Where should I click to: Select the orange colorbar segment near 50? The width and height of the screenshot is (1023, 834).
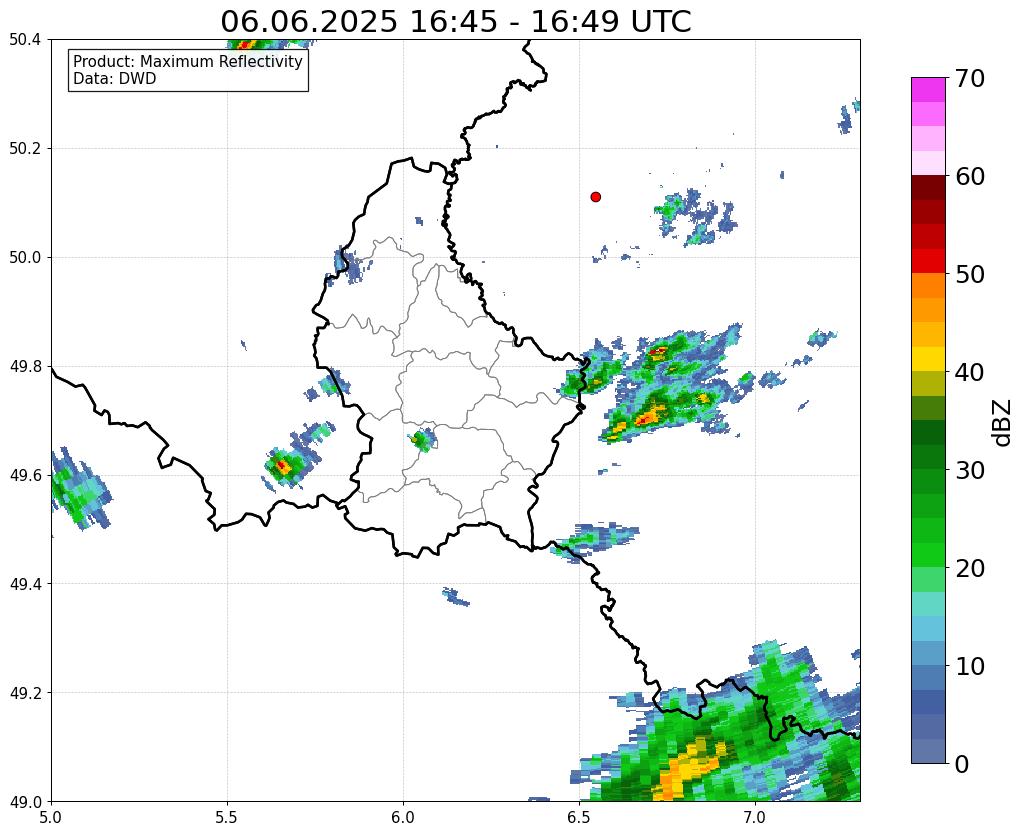pos(928,285)
